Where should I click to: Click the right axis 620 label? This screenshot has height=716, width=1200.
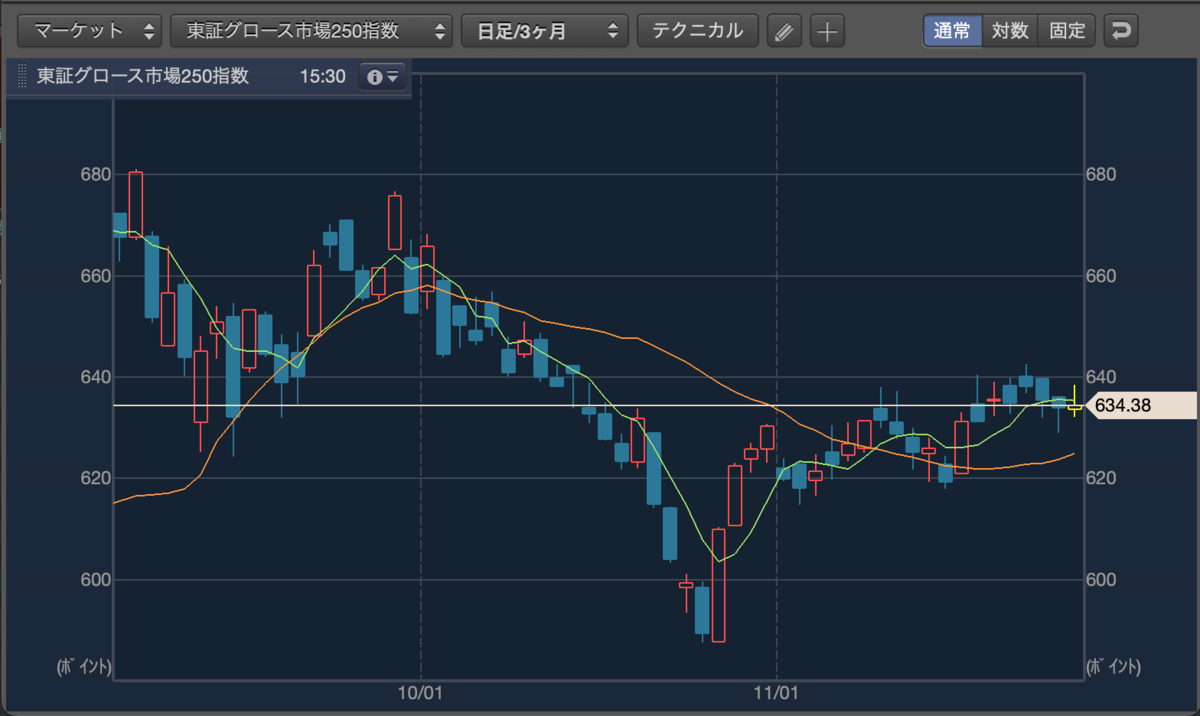click(1100, 478)
